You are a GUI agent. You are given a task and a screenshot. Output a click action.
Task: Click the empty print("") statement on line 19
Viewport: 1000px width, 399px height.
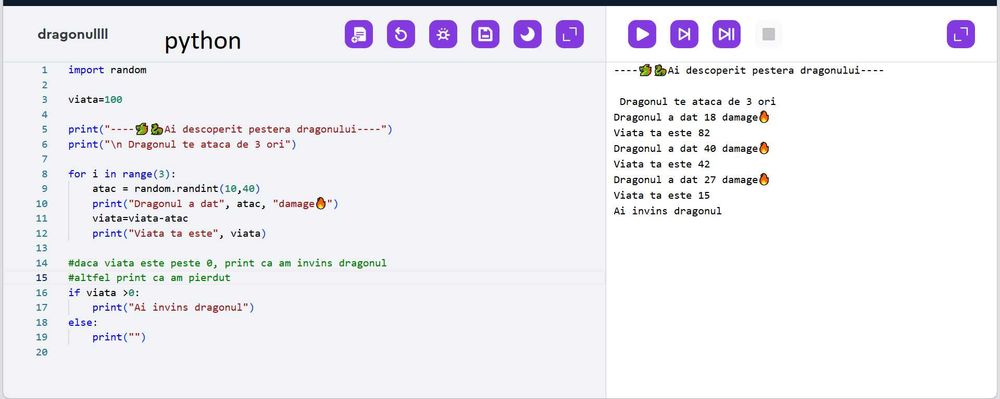[119, 337]
